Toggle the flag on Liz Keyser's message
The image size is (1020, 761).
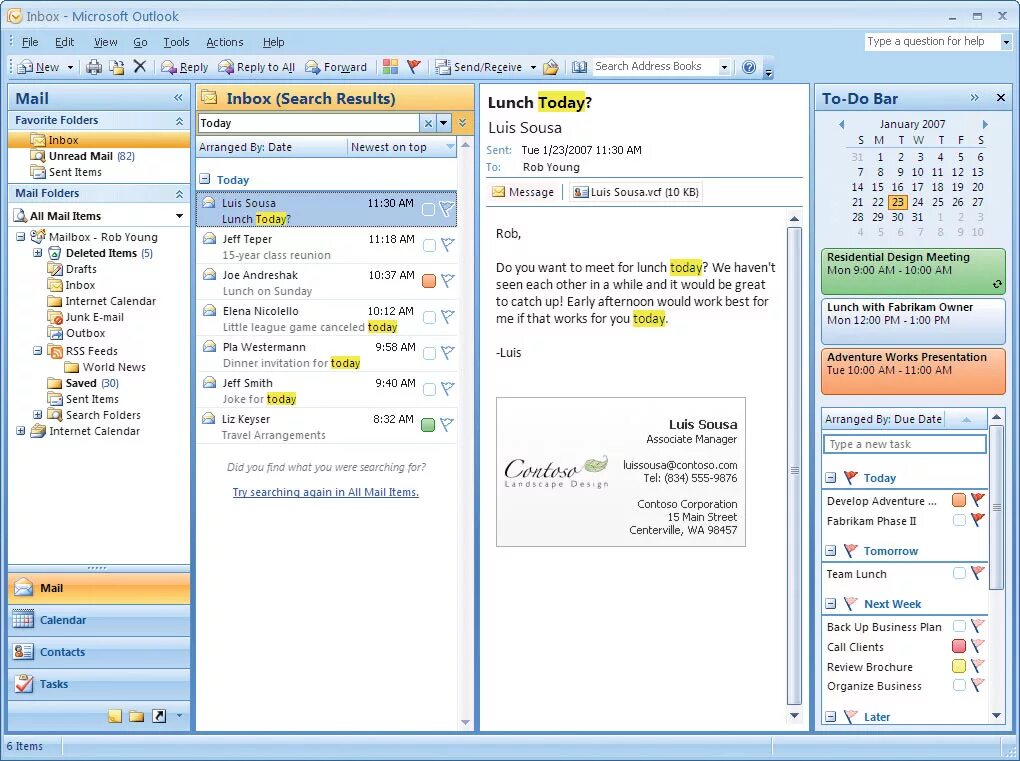(x=447, y=422)
